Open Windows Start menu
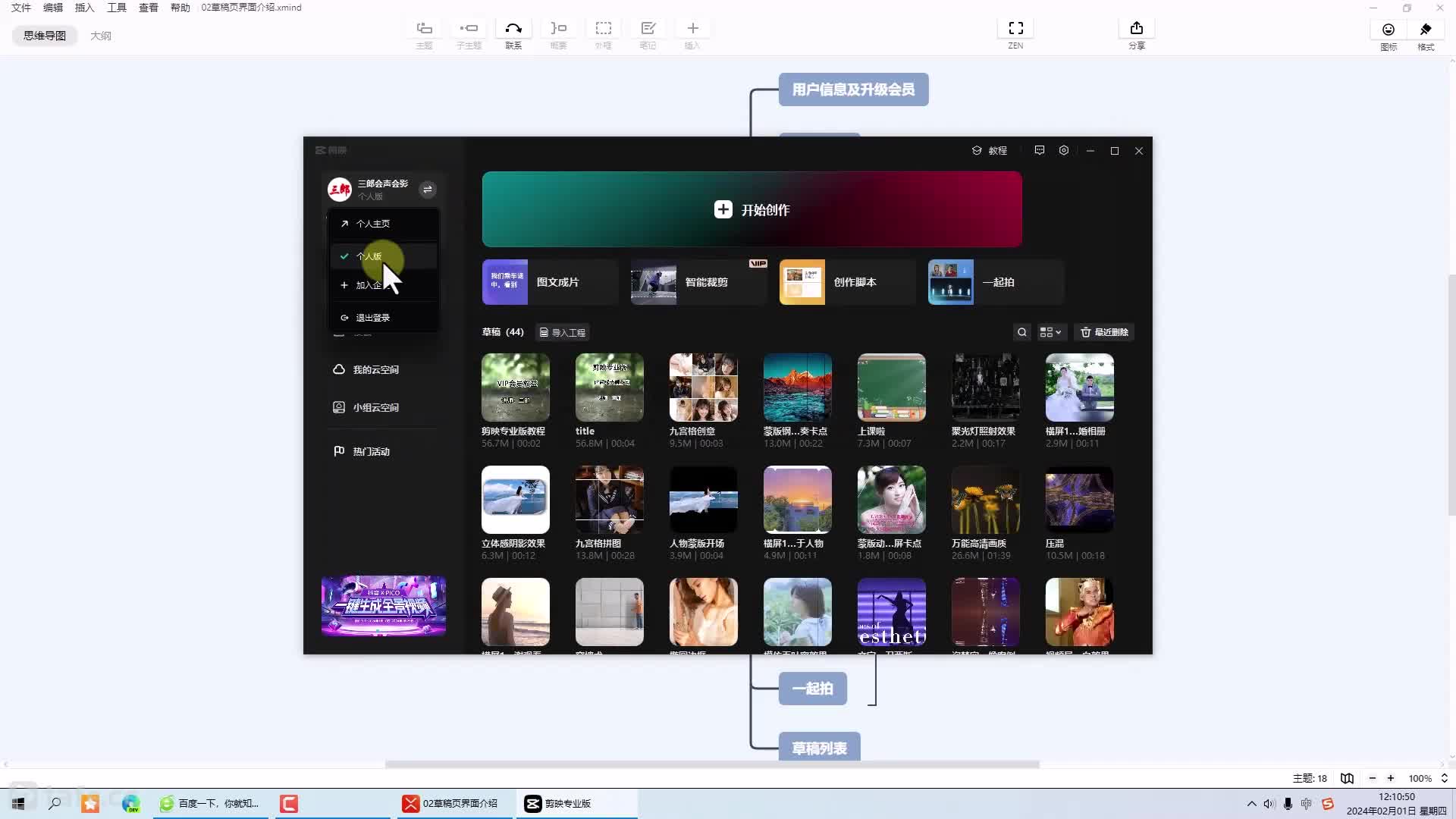 pos(18,803)
